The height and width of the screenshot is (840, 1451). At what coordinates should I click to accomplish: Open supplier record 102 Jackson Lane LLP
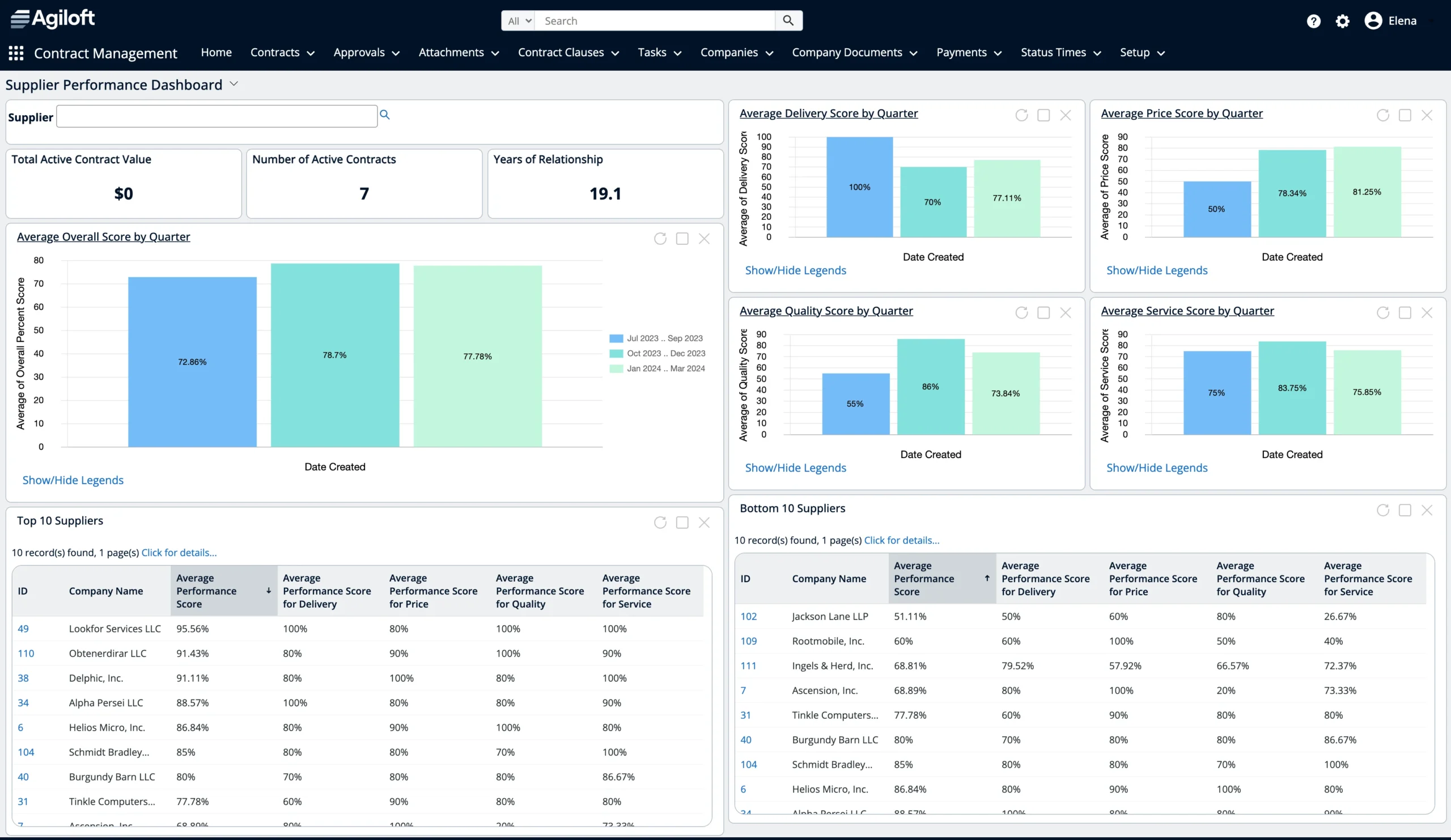pyautogui.click(x=749, y=616)
